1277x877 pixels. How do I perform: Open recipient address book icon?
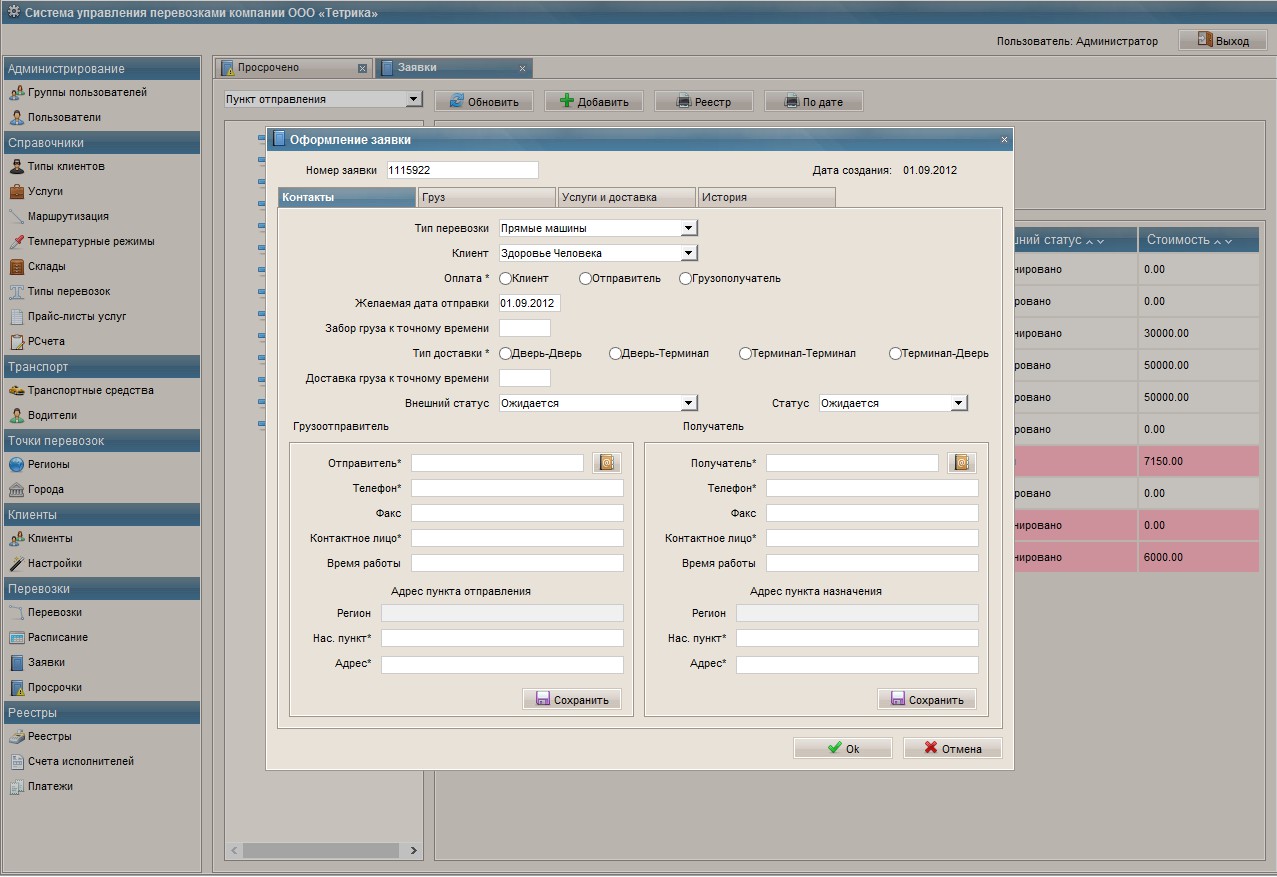tap(962, 463)
